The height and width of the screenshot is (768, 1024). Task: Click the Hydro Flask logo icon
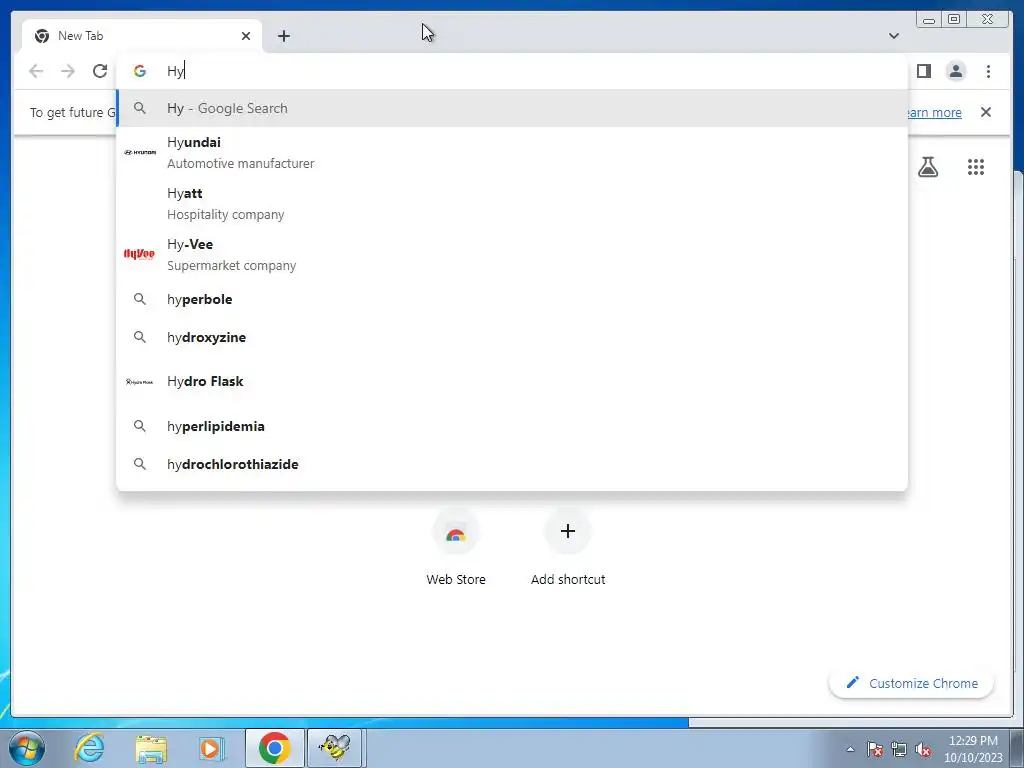coord(140,381)
